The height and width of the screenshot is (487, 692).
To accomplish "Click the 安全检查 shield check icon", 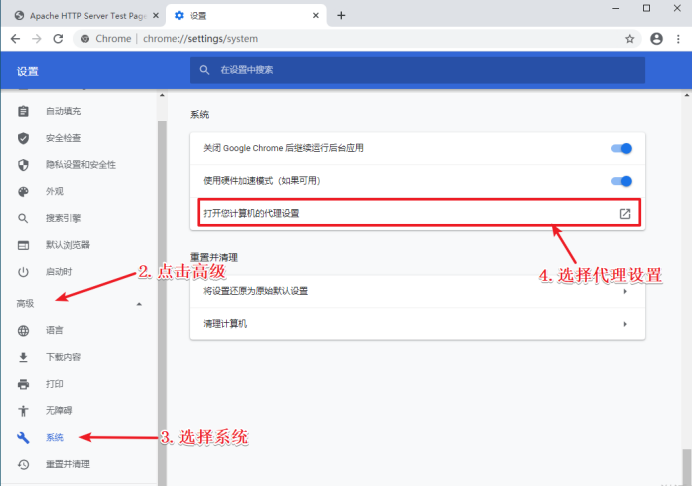I will (23, 138).
